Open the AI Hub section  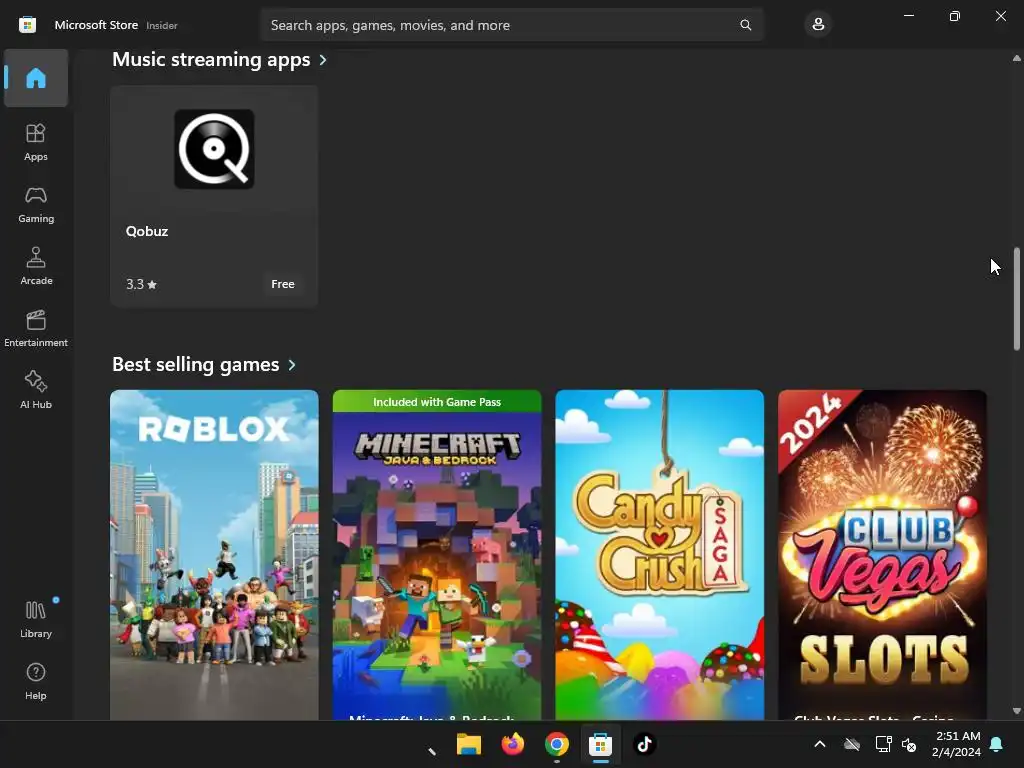[36, 390]
